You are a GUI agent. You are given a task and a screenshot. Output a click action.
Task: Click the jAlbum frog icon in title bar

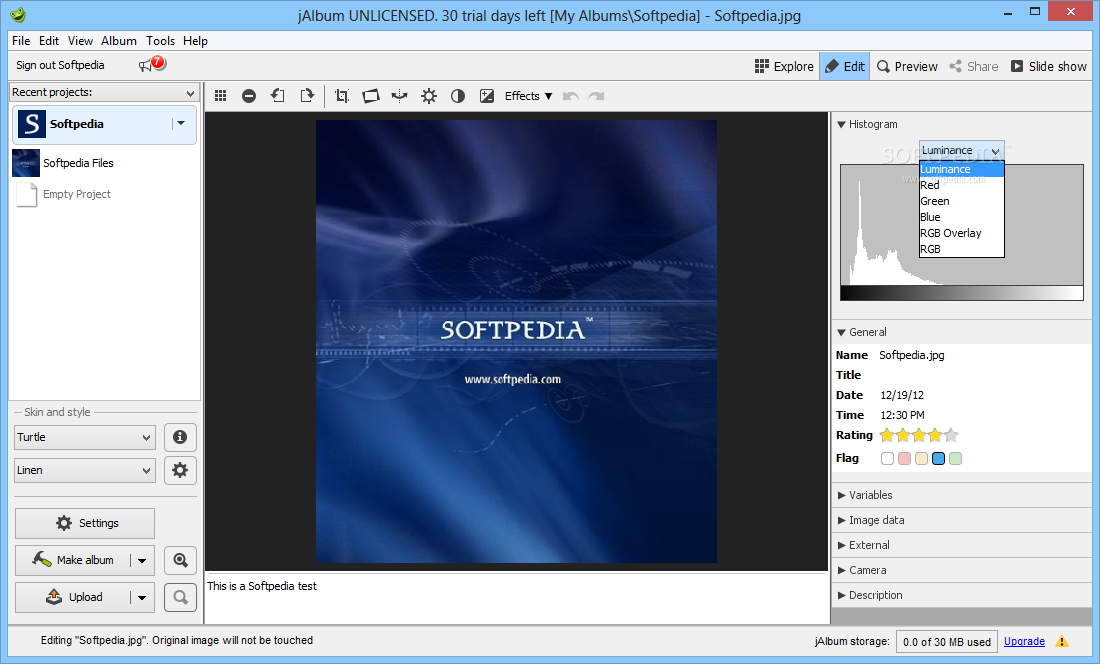(18, 14)
